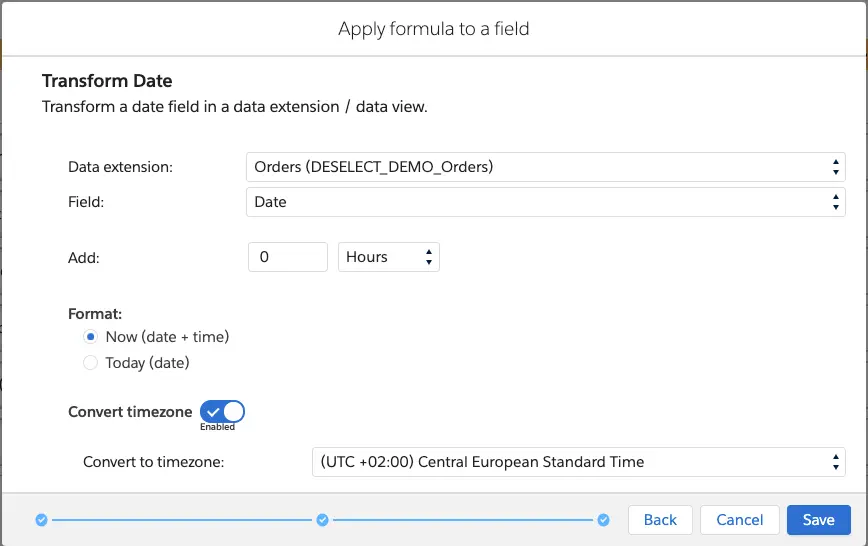Image resolution: width=868 pixels, height=546 pixels.
Task: Click the checkmark inside the timezone switch
Action: (213, 411)
